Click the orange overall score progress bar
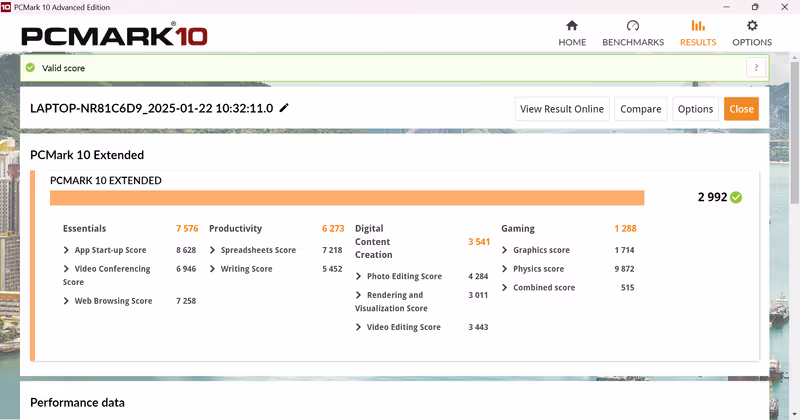The width and height of the screenshot is (800, 420). click(347, 198)
